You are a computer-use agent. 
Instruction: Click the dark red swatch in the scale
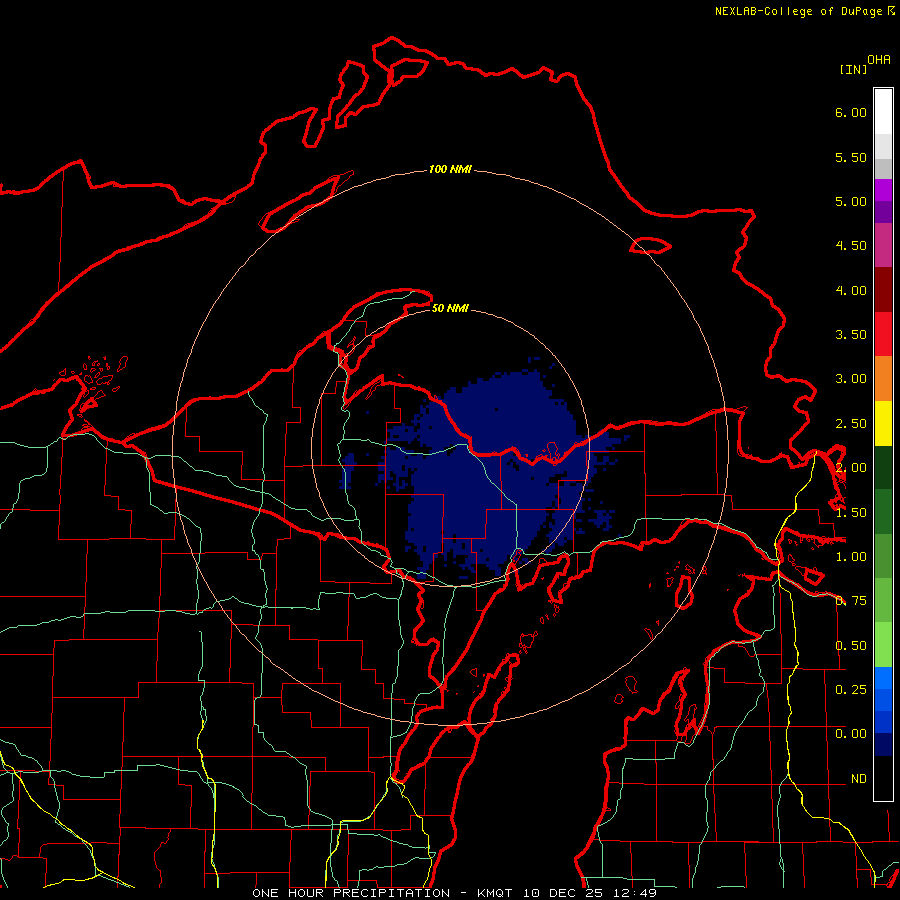point(883,290)
